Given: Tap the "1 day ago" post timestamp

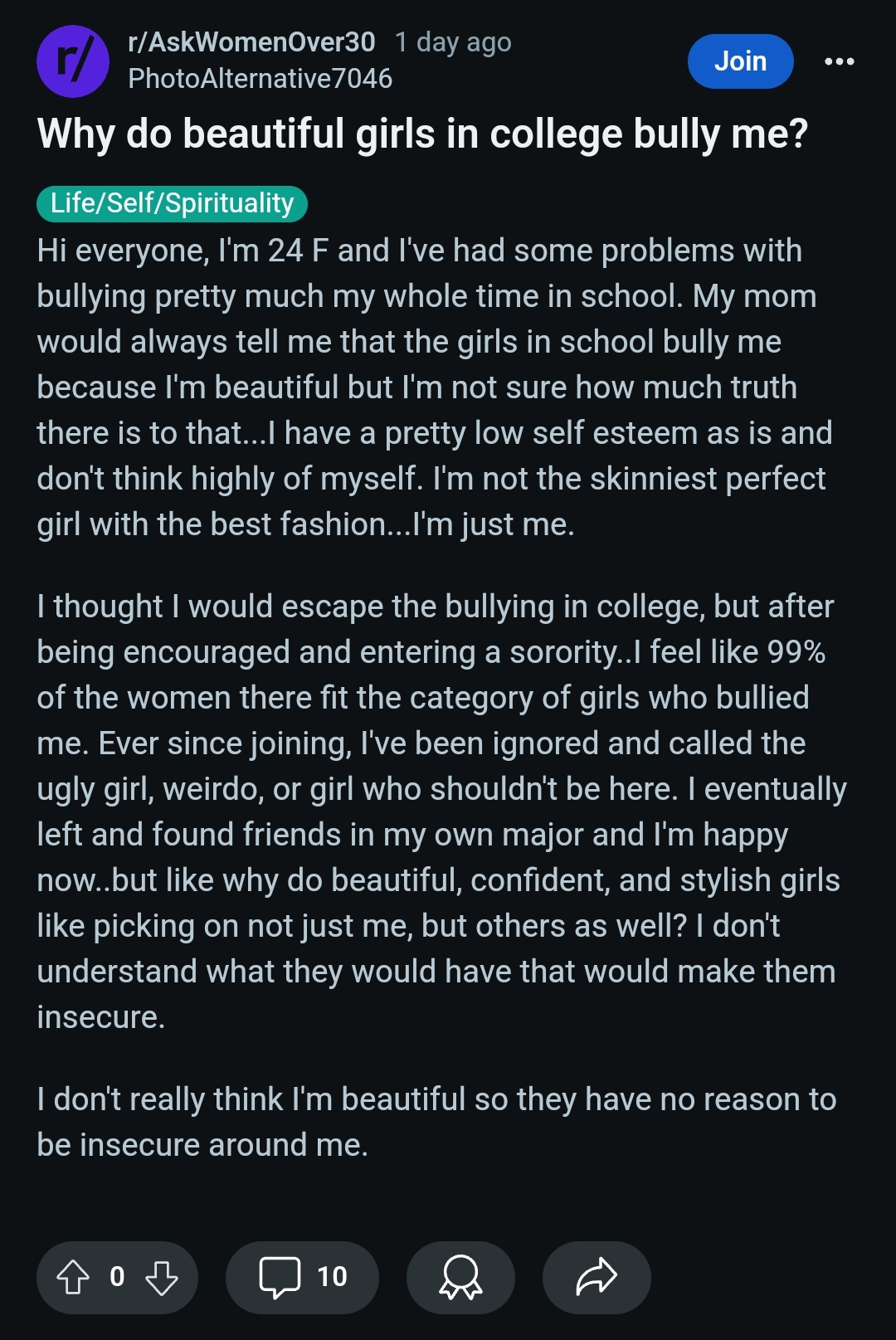Looking at the screenshot, I should 453,41.
